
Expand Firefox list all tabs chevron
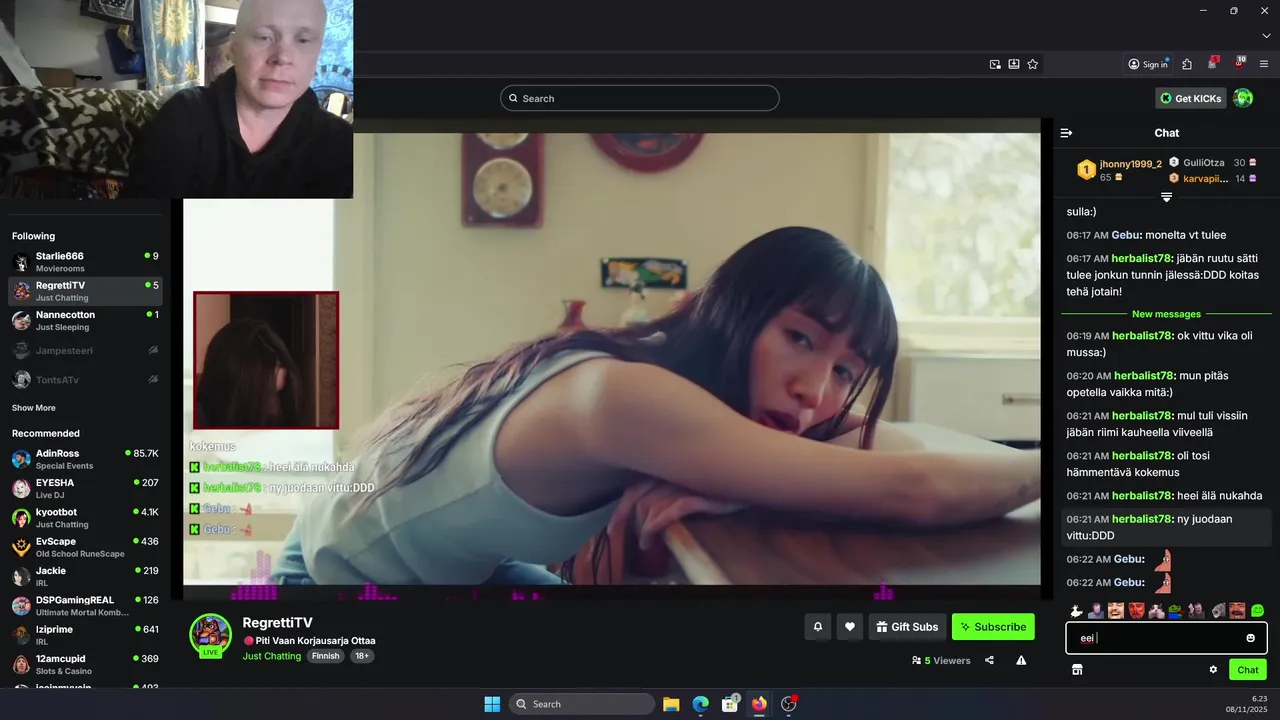point(1266,36)
